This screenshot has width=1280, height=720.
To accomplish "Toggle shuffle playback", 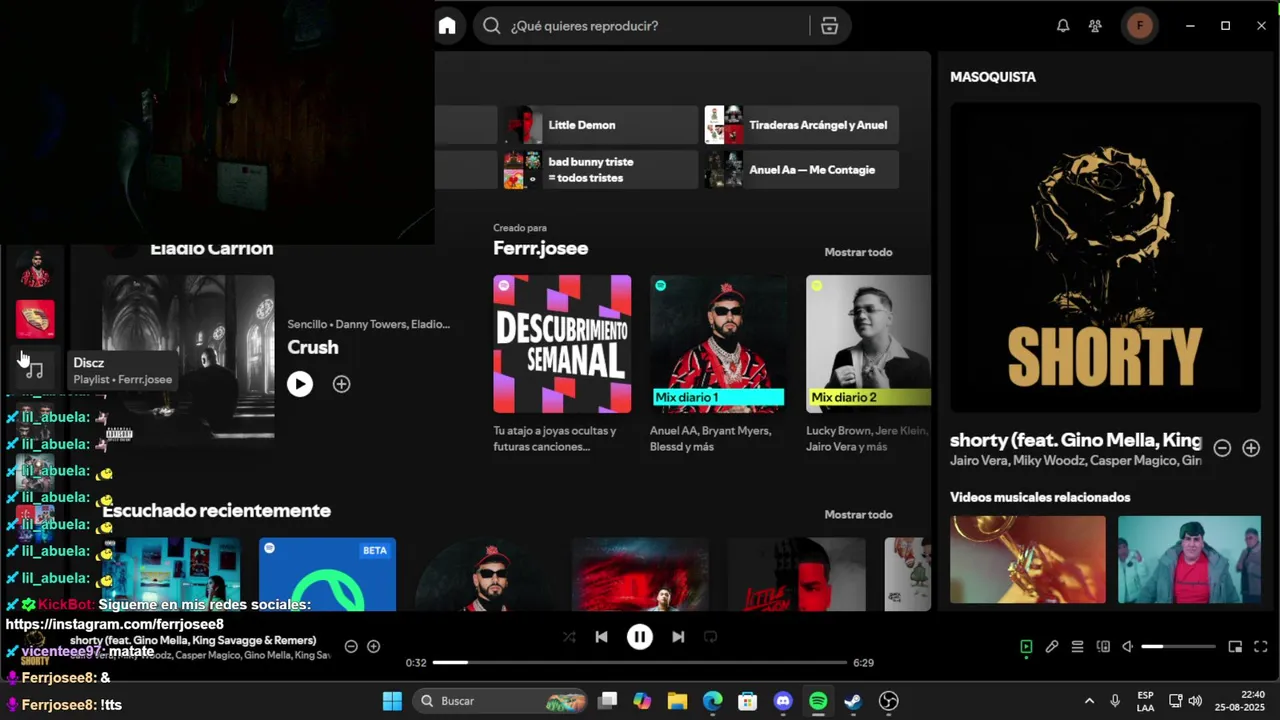I will coord(569,636).
